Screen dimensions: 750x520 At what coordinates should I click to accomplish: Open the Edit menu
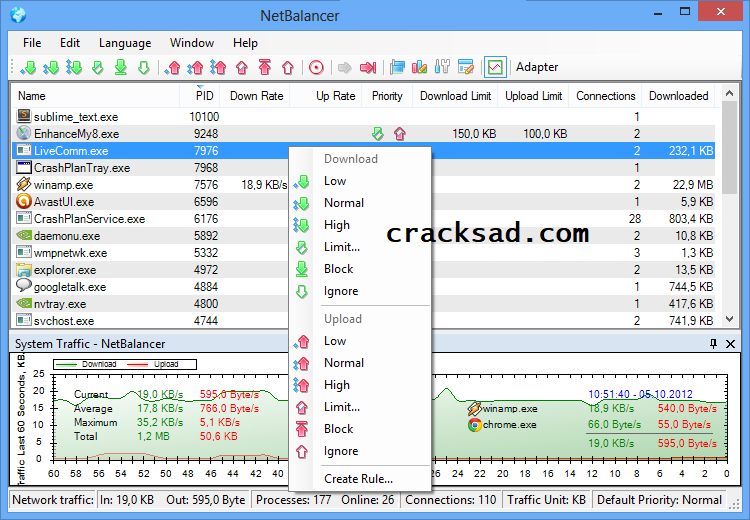(70, 43)
